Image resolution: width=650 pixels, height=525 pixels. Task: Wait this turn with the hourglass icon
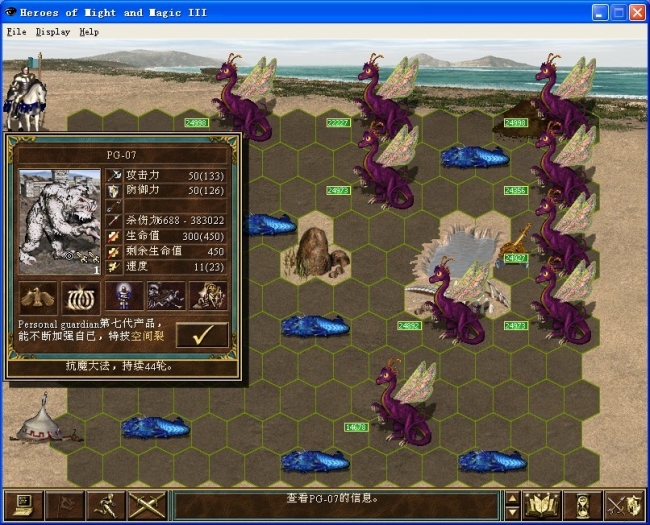[x=582, y=506]
